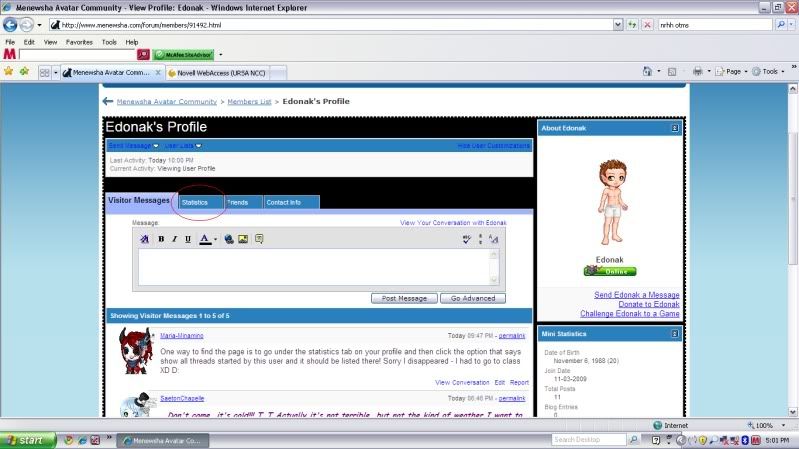Screen dimensions: 799x449
Task: Click the spell check ABC icon
Action: pyautogui.click(x=466, y=239)
